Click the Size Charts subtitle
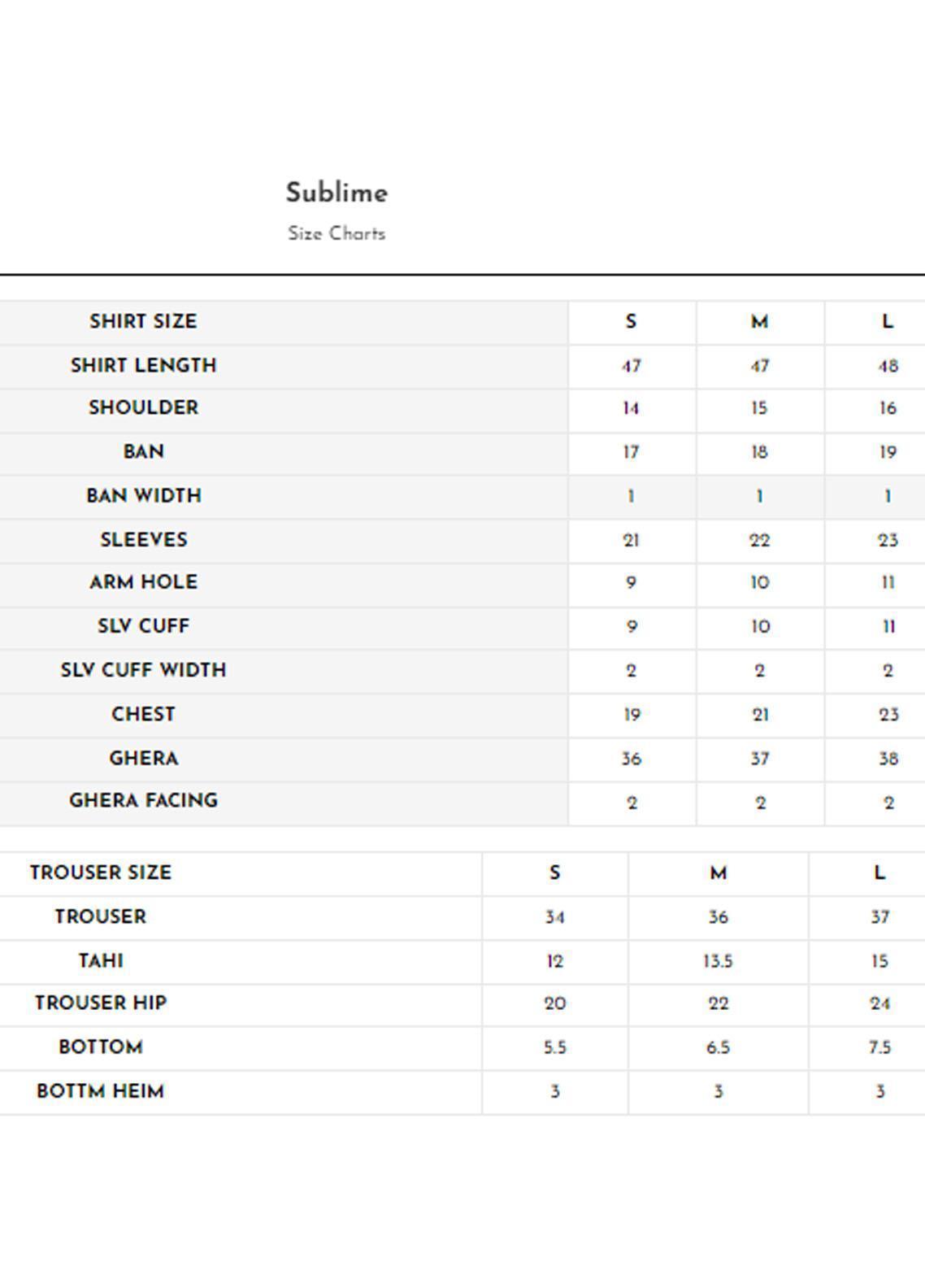The image size is (925, 1288). point(337,234)
